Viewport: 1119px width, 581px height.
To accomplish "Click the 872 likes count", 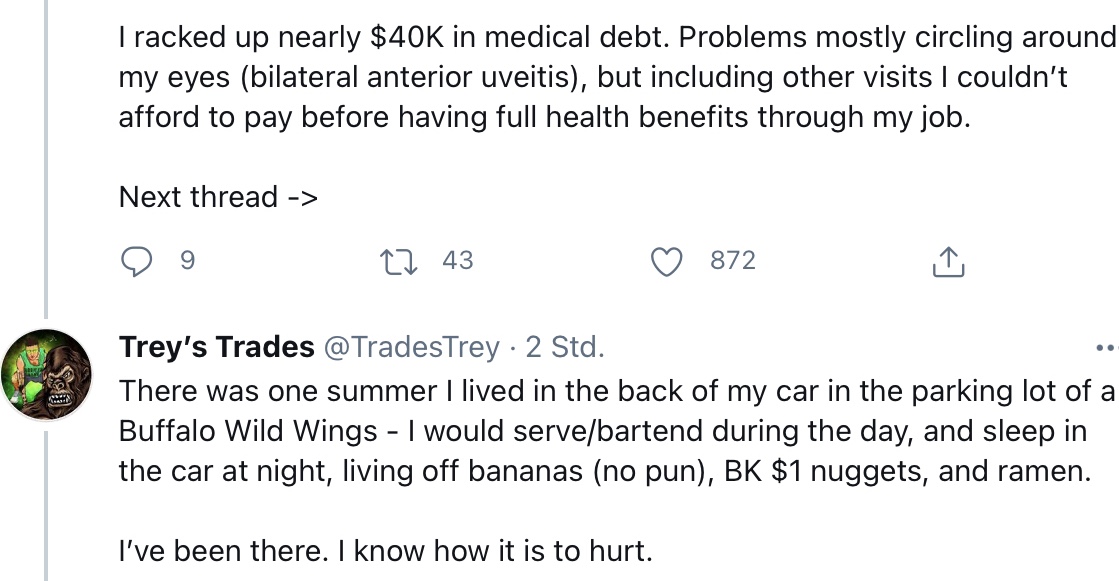I will point(732,261).
